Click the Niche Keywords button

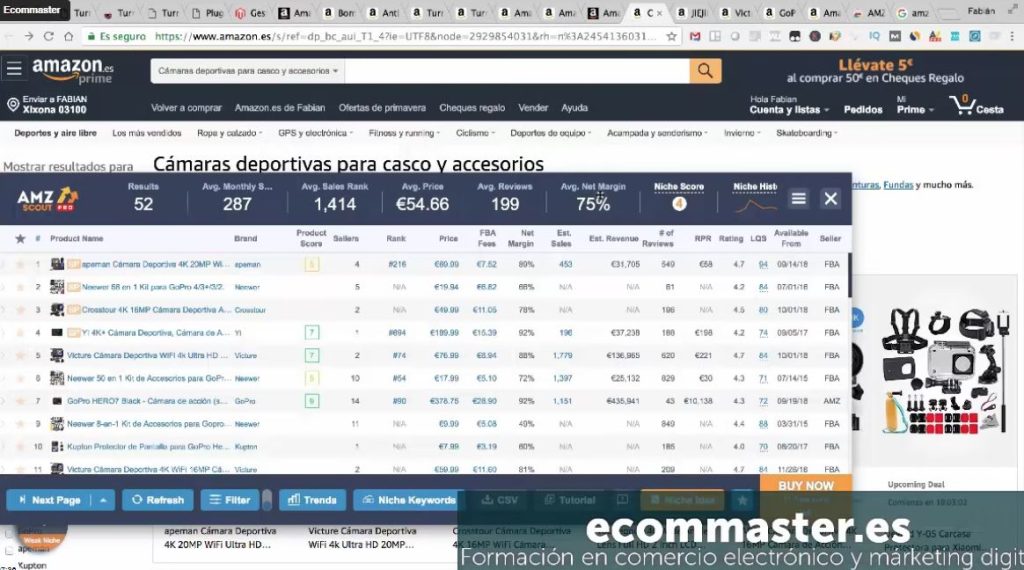407,500
